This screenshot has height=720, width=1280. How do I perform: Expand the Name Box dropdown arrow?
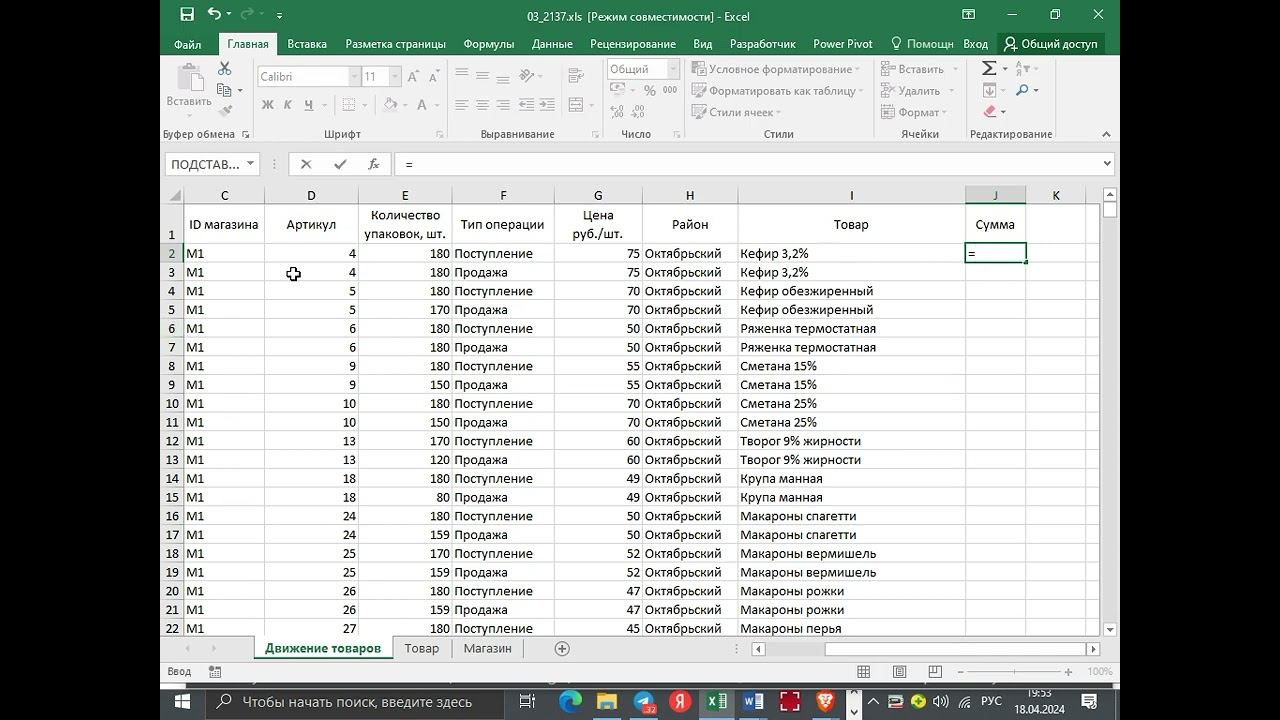[250, 164]
